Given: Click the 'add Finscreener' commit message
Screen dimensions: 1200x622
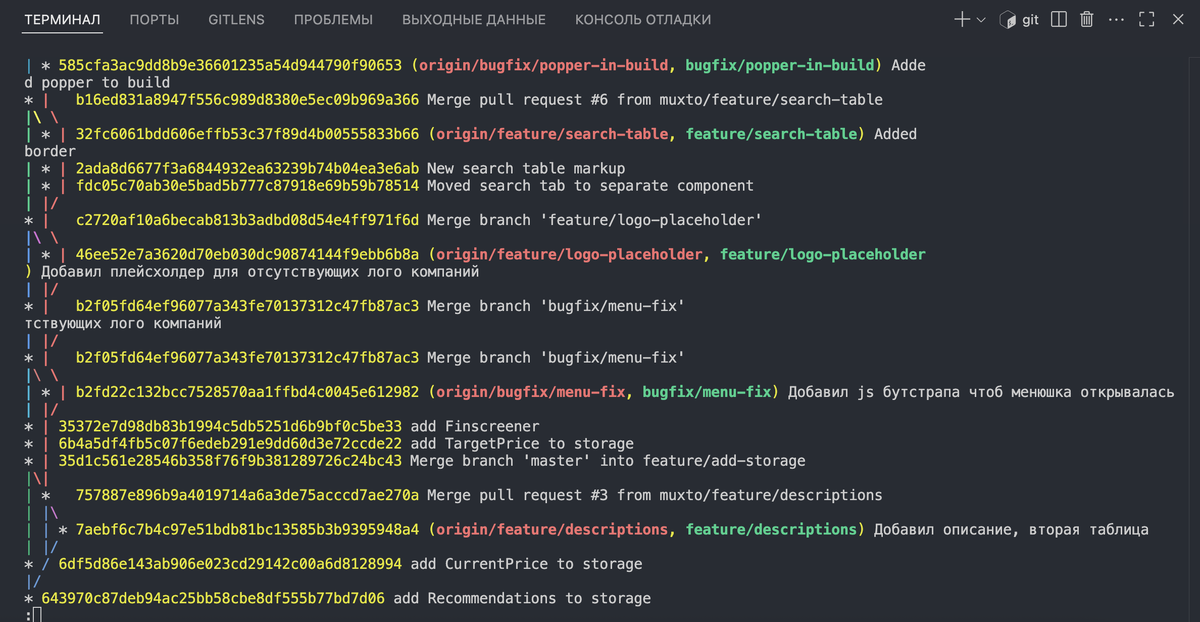Looking at the screenshot, I should (475, 426).
